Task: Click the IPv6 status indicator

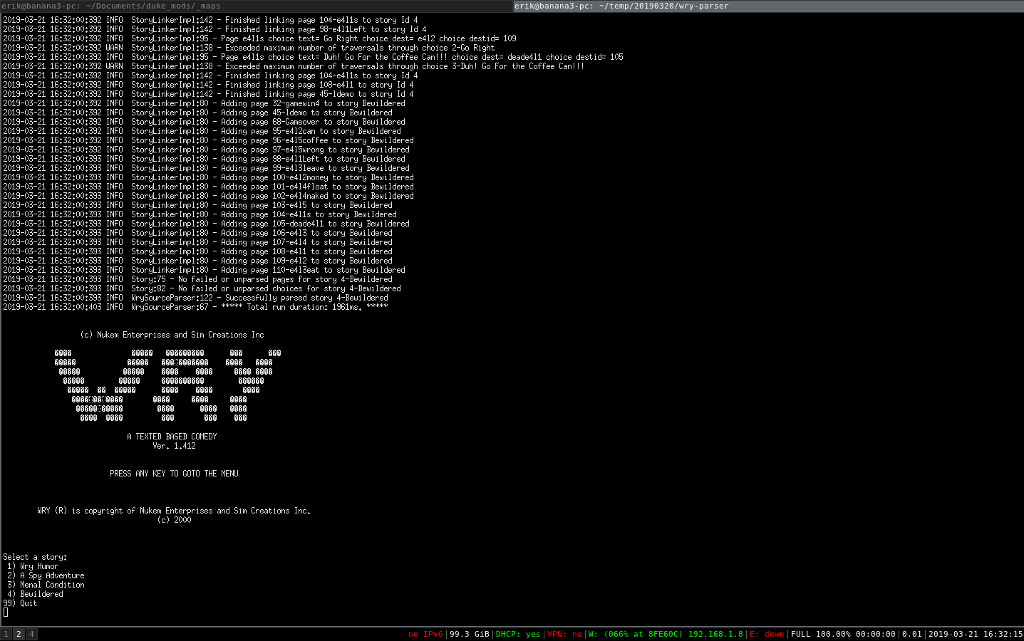Action: [425, 633]
